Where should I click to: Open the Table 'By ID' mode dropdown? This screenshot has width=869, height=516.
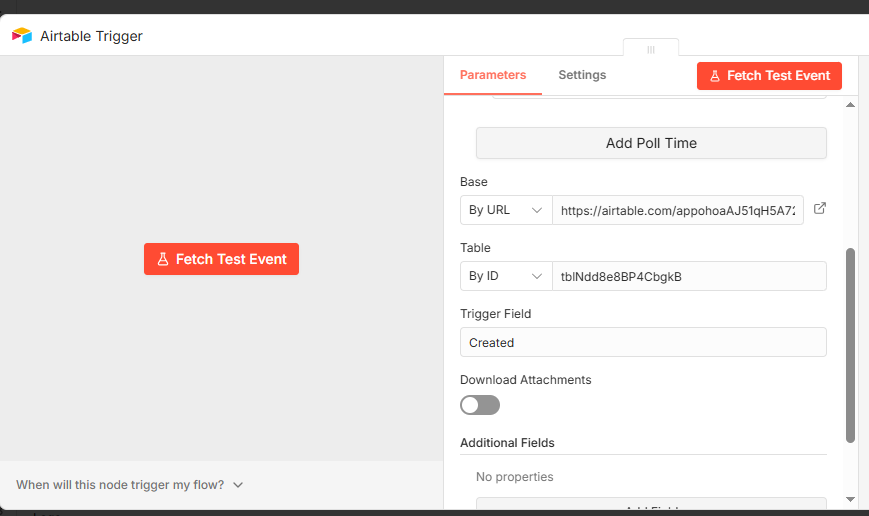tap(506, 276)
